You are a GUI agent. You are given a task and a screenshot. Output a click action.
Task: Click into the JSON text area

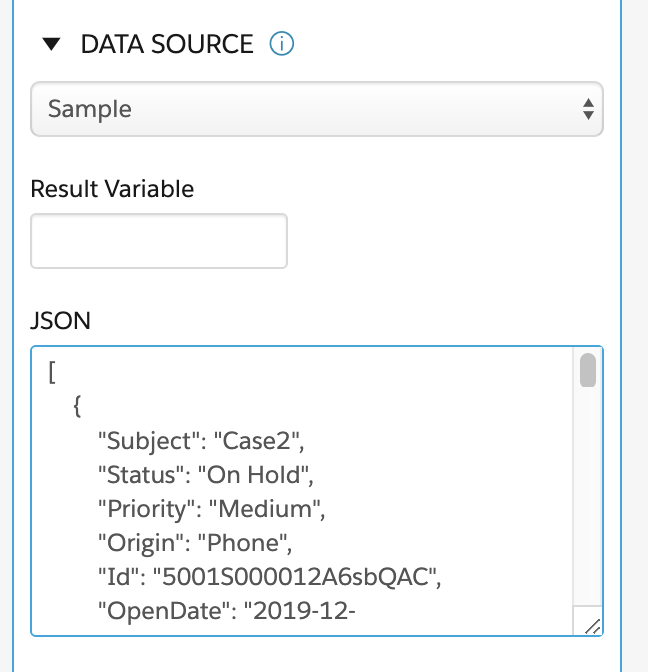302,491
